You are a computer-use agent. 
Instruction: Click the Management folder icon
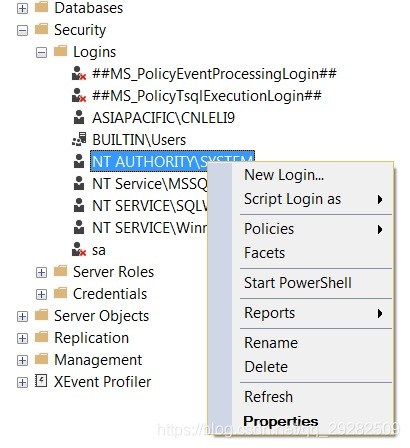pyautogui.click(x=42, y=359)
